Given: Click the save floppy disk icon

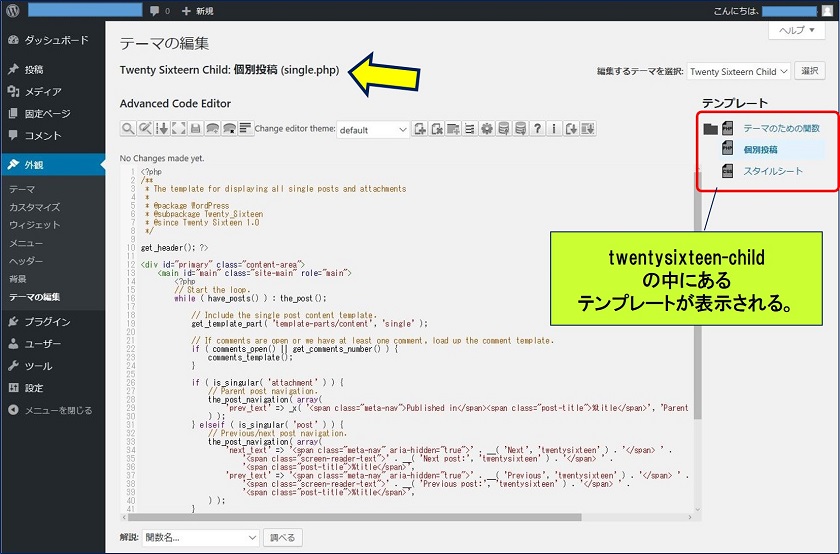Looking at the screenshot, I should point(196,129).
